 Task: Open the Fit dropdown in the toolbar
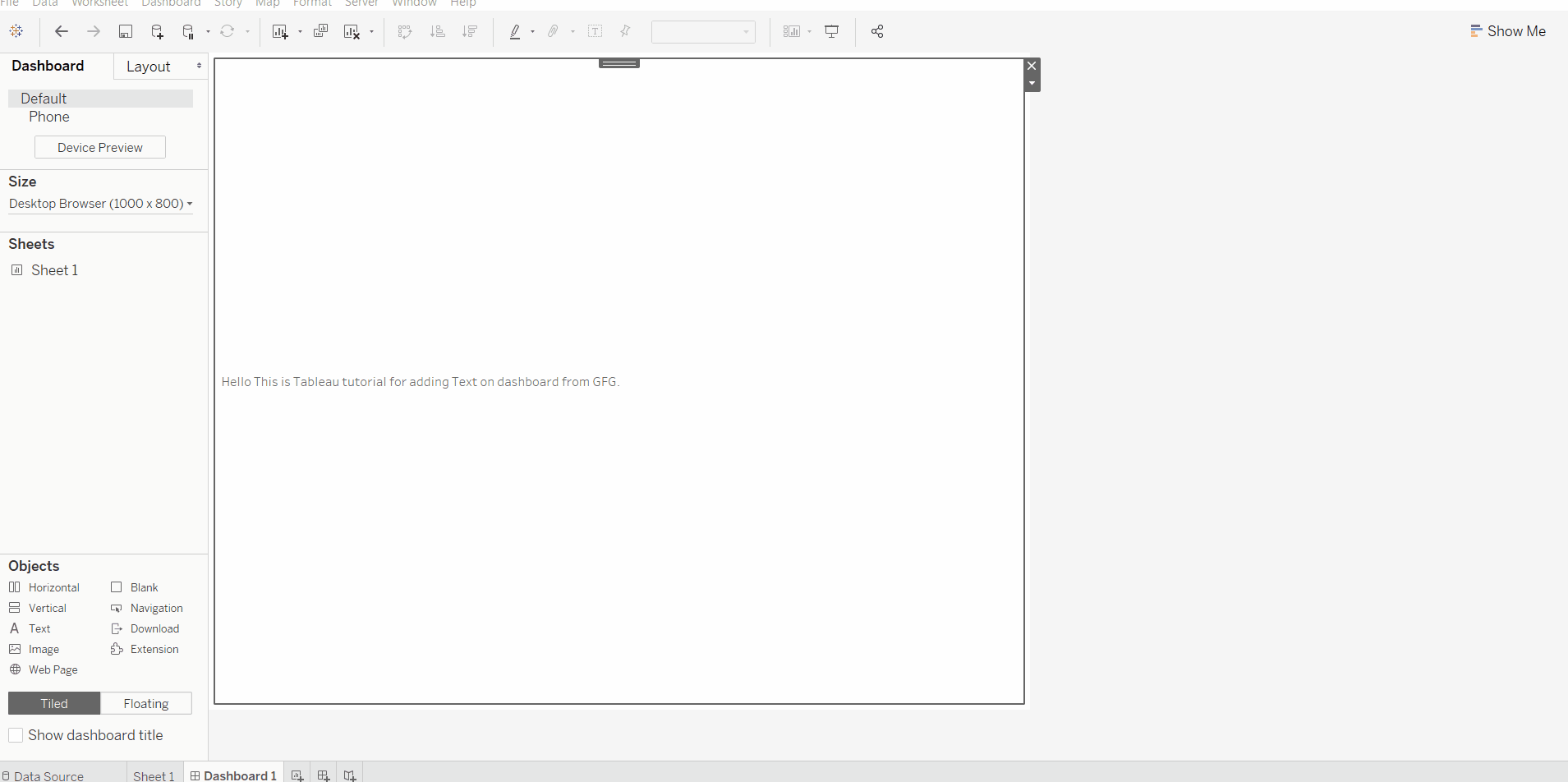tap(703, 32)
